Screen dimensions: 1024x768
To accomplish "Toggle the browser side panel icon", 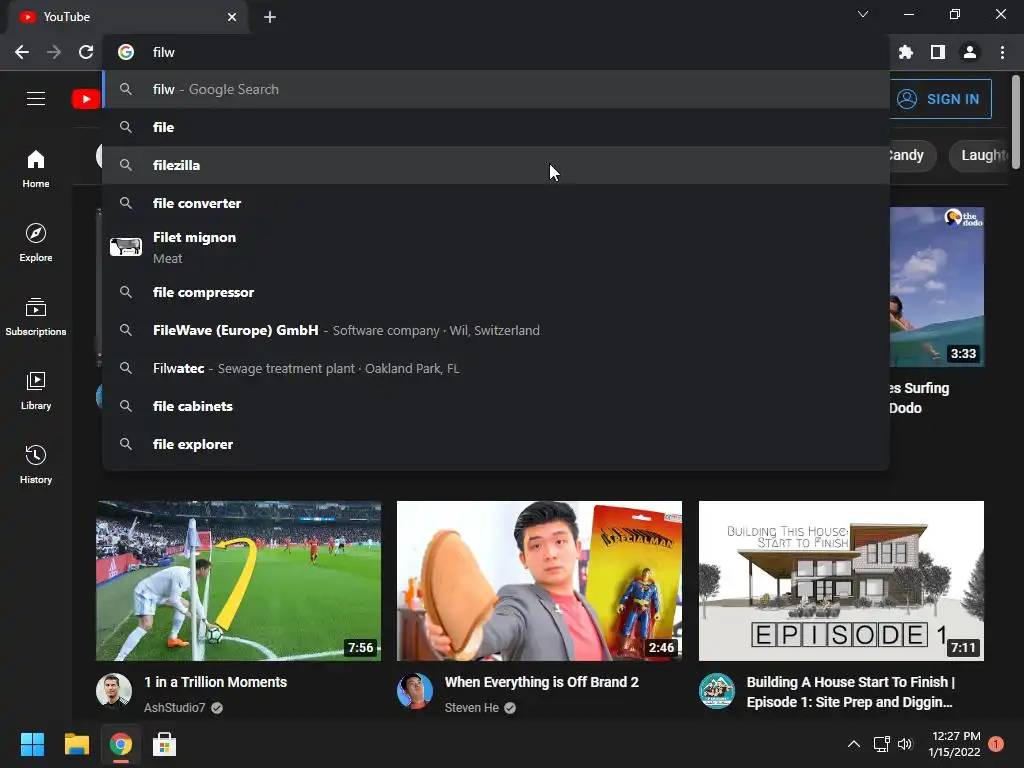I will coord(938,52).
